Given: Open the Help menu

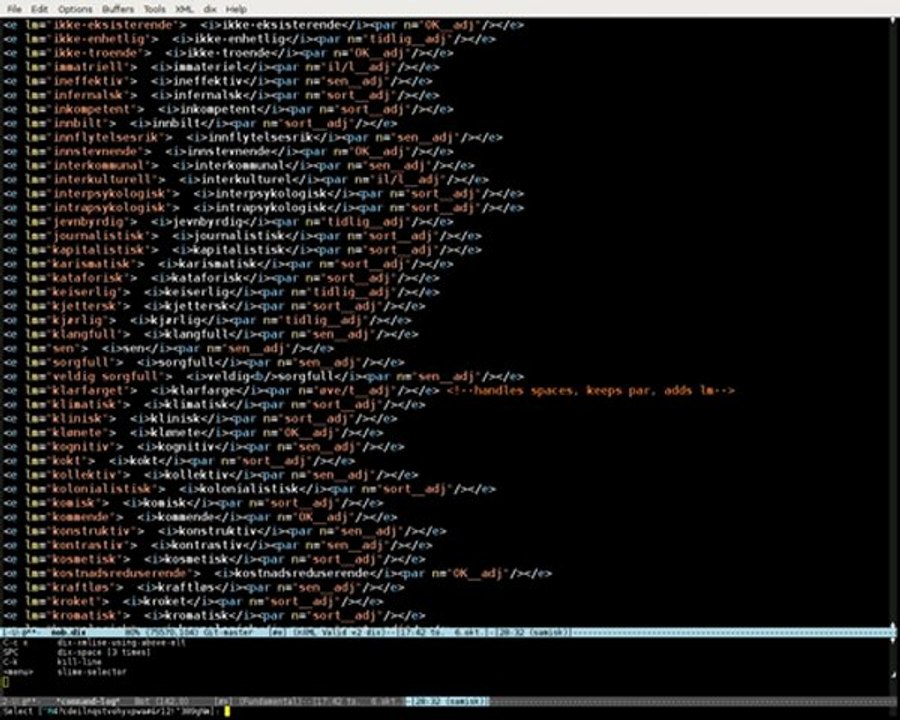Looking at the screenshot, I should (x=236, y=9).
